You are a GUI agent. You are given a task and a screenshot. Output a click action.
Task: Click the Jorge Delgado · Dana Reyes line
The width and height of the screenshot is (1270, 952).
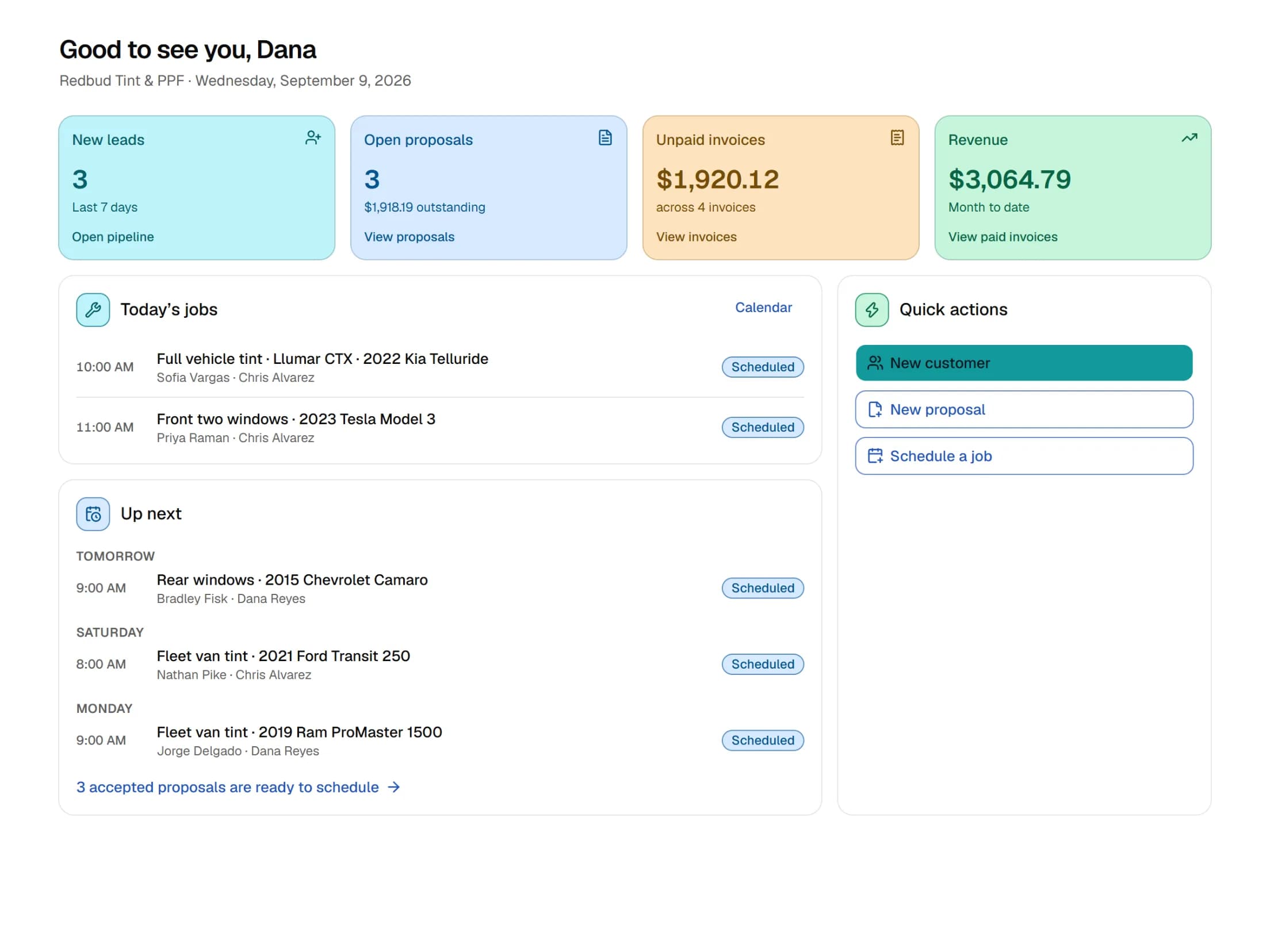(x=238, y=751)
